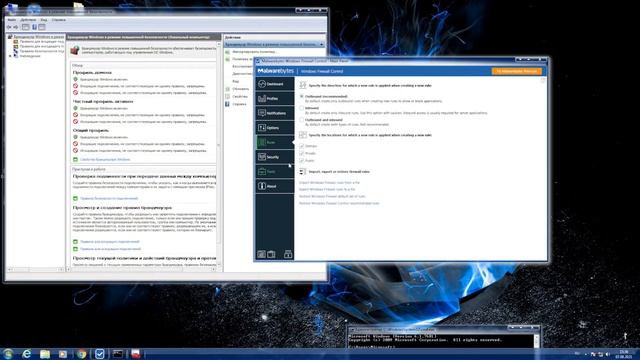The width and height of the screenshot is (640, 360).
Task: Toggle console tree pane toolbar icon
Action: pyautogui.click(x=25, y=27)
